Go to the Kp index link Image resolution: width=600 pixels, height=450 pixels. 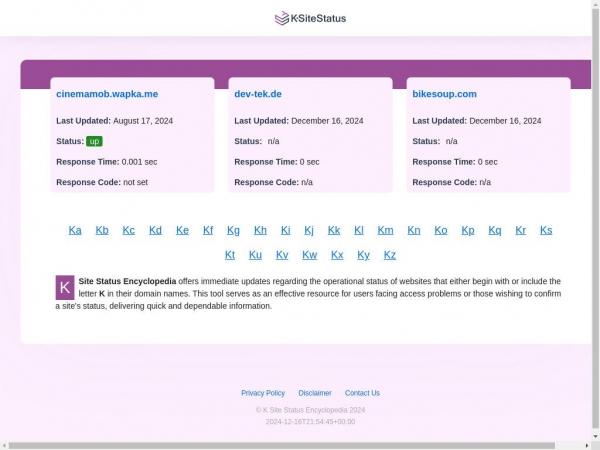(x=468, y=230)
